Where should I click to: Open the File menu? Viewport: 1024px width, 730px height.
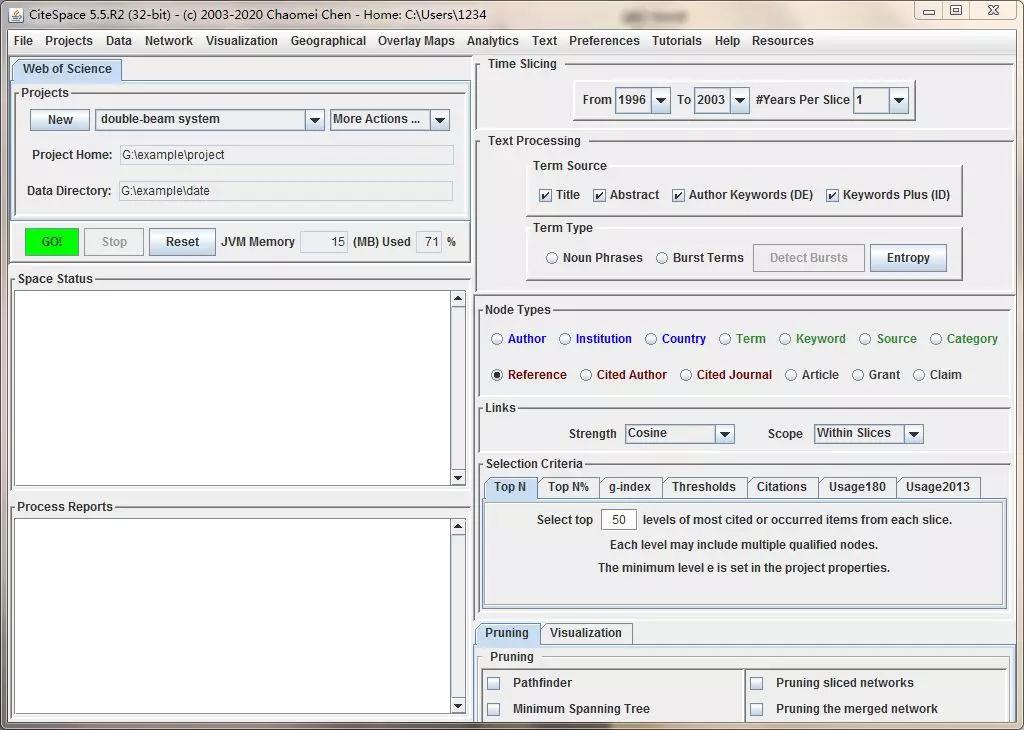tap(23, 40)
